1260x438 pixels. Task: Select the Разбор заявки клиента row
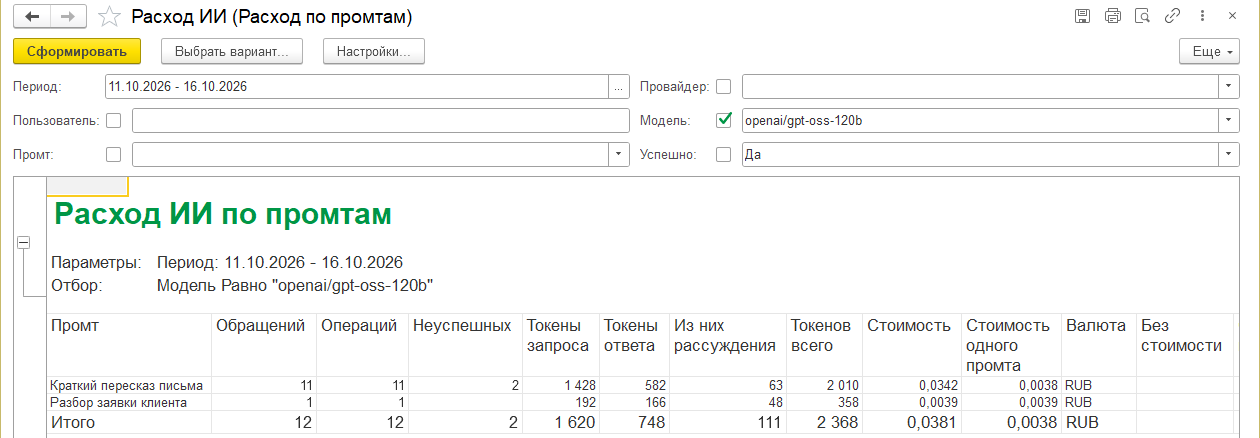tap(119, 402)
